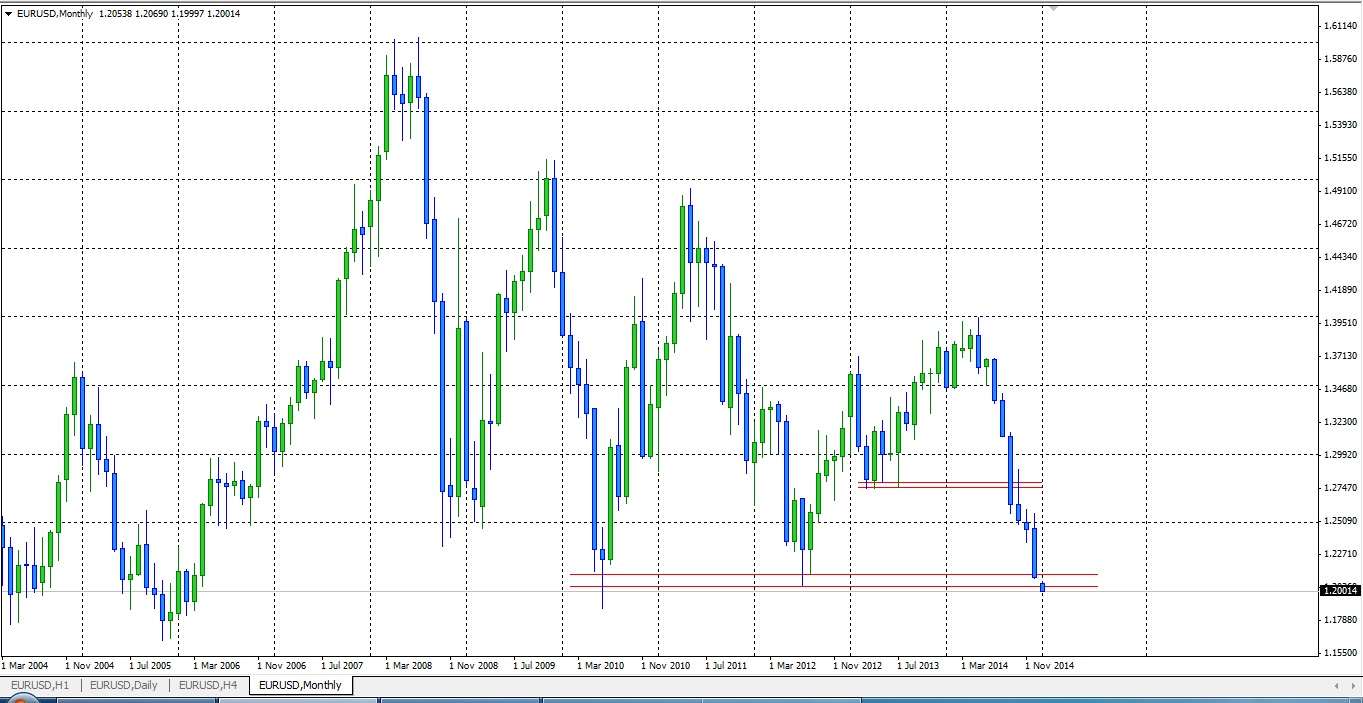Open the EURUSD,Monthly chart title dropdown arrow
1363x703 pixels.
pos(9,14)
